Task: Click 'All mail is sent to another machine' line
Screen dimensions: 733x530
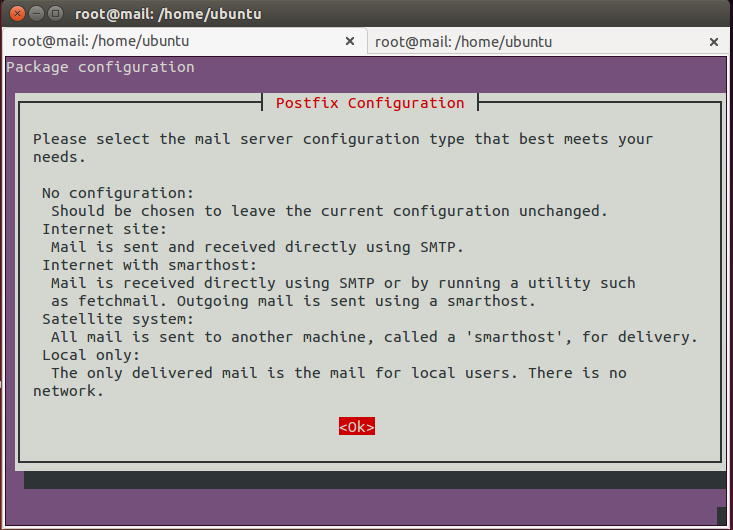Action: click(x=374, y=337)
